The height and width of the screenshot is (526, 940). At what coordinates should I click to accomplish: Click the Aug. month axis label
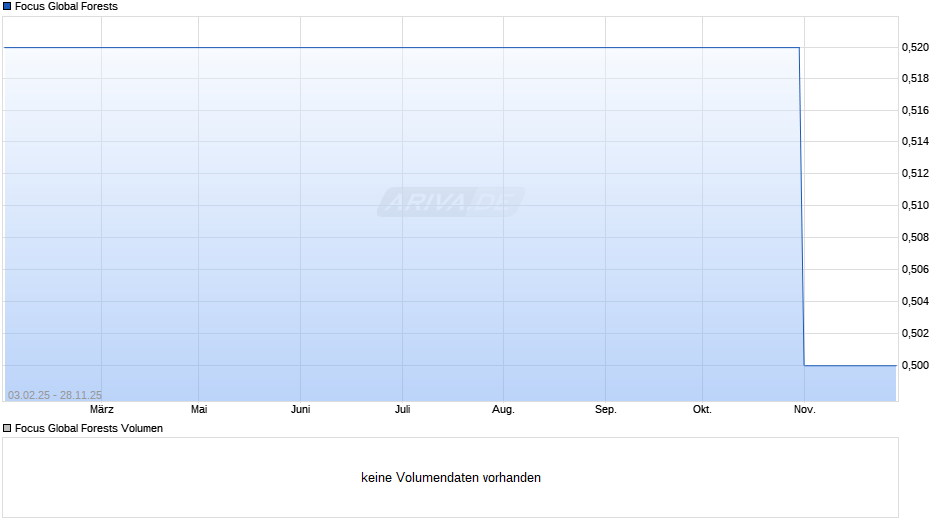click(x=503, y=410)
